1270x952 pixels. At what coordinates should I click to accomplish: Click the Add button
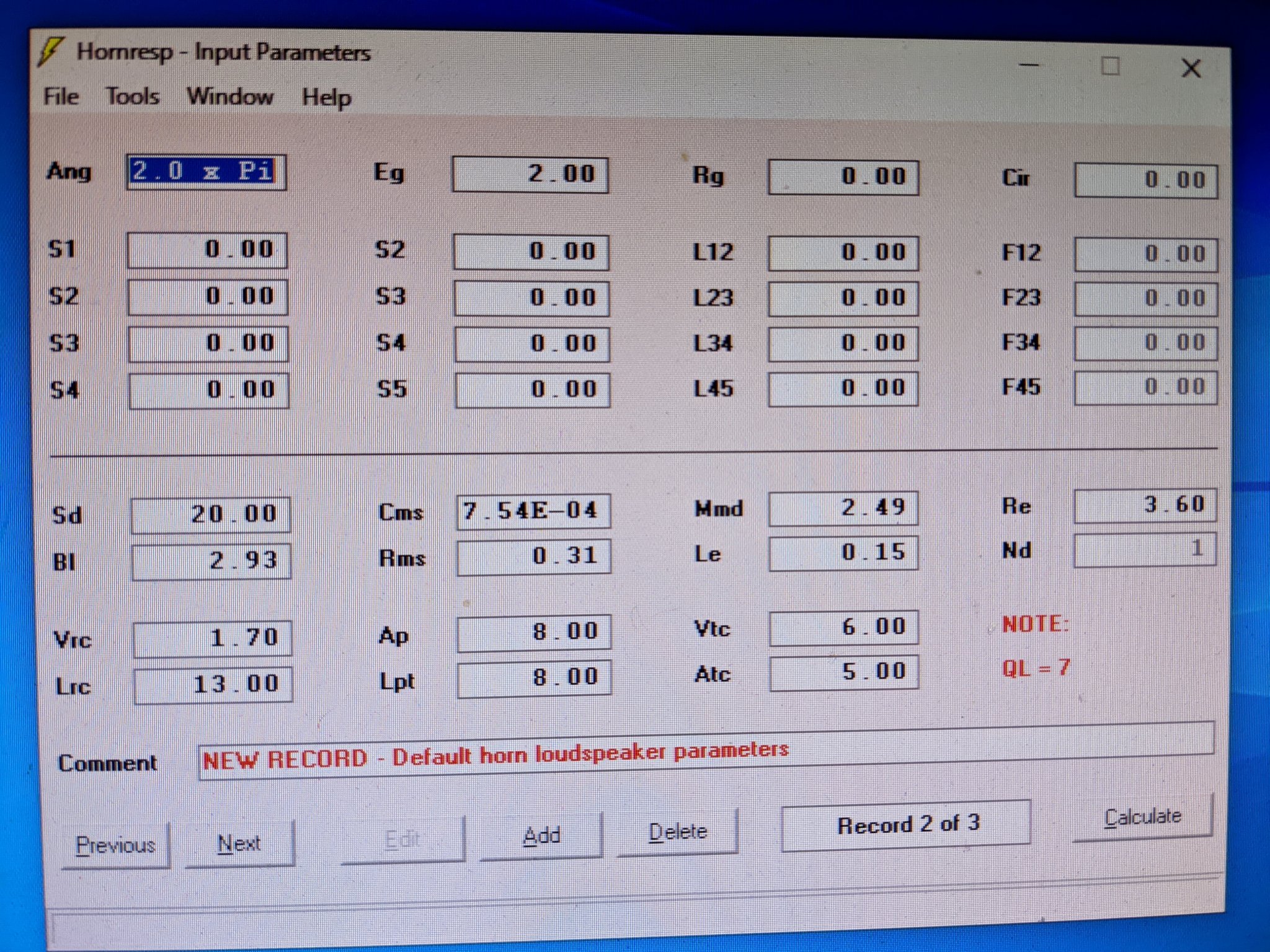pyautogui.click(x=541, y=835)
